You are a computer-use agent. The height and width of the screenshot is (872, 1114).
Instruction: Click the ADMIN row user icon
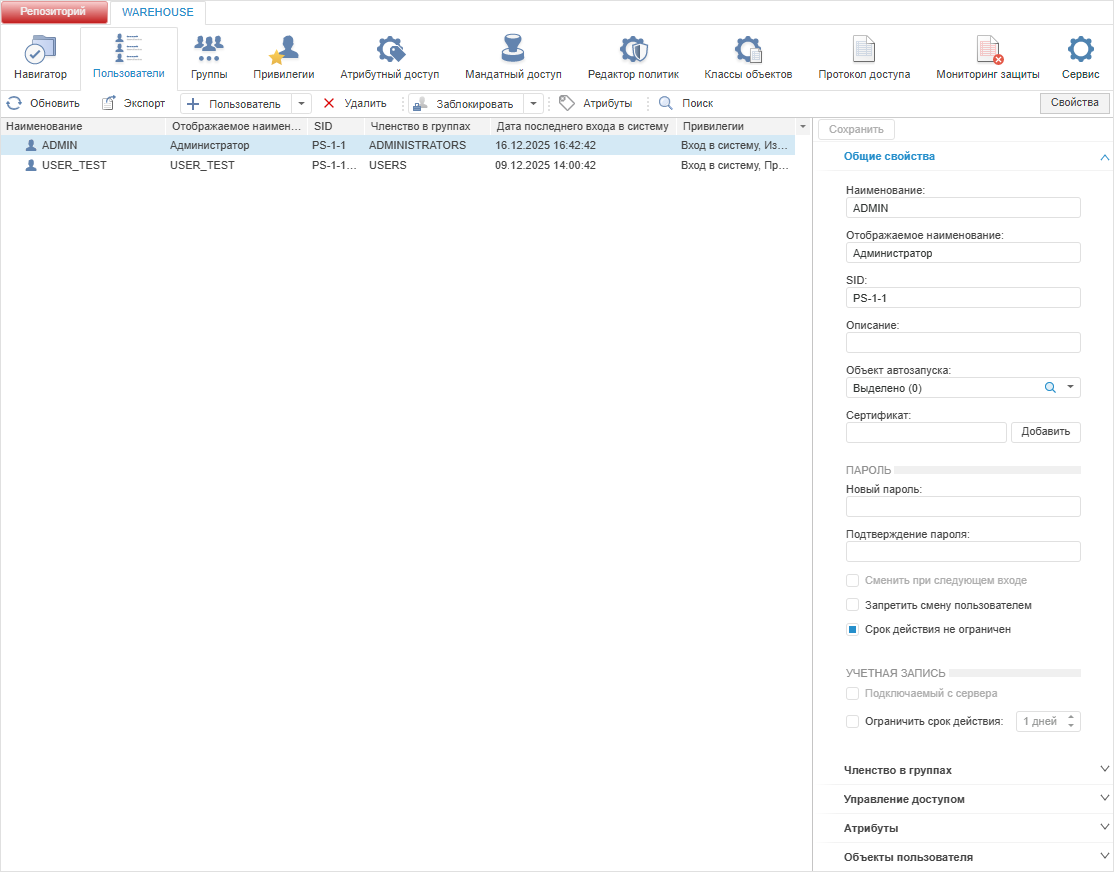click(31, 145)
